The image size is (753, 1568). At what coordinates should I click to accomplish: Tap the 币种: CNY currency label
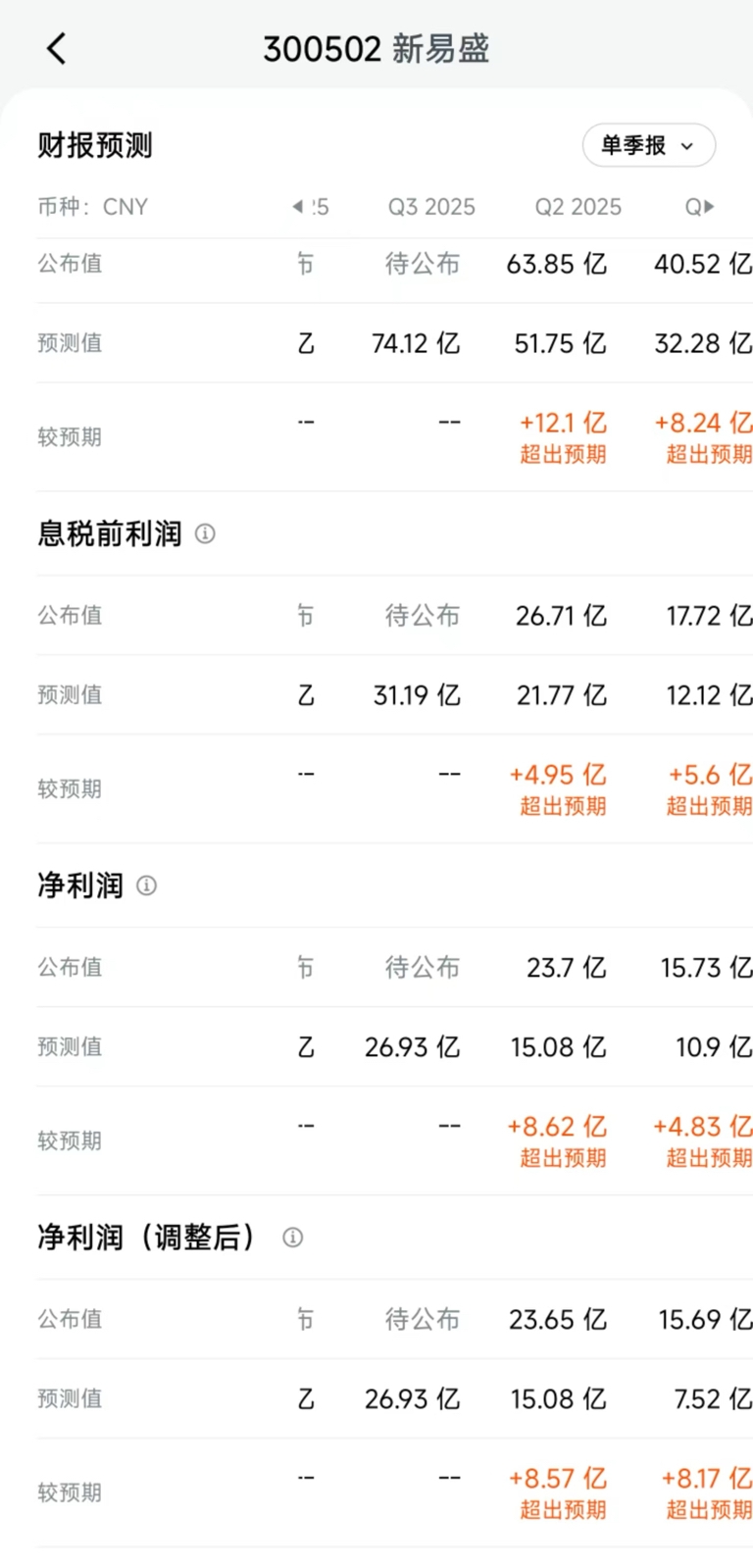tap(93, 207)
